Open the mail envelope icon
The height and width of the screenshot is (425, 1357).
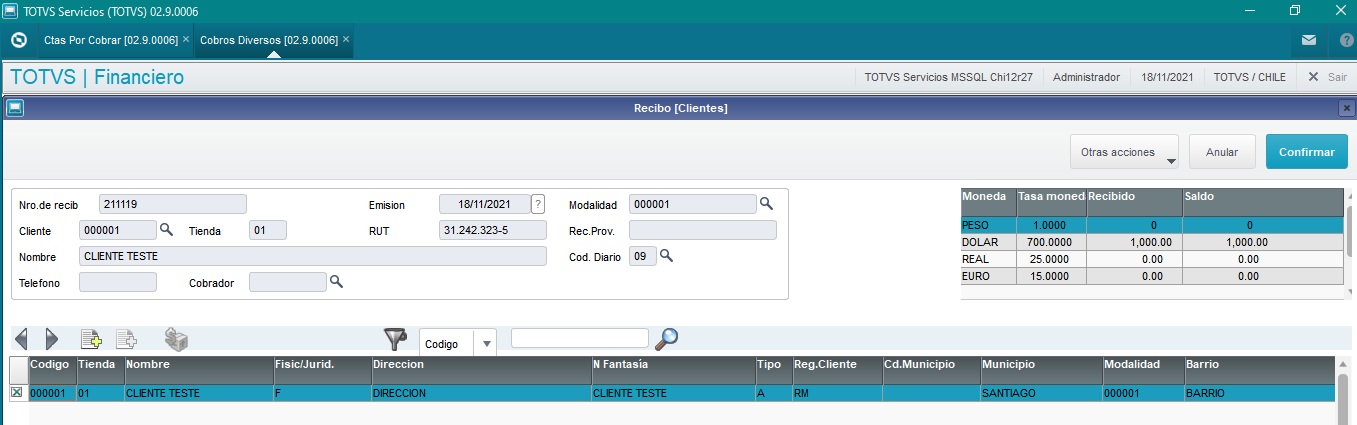[1309, 41]
